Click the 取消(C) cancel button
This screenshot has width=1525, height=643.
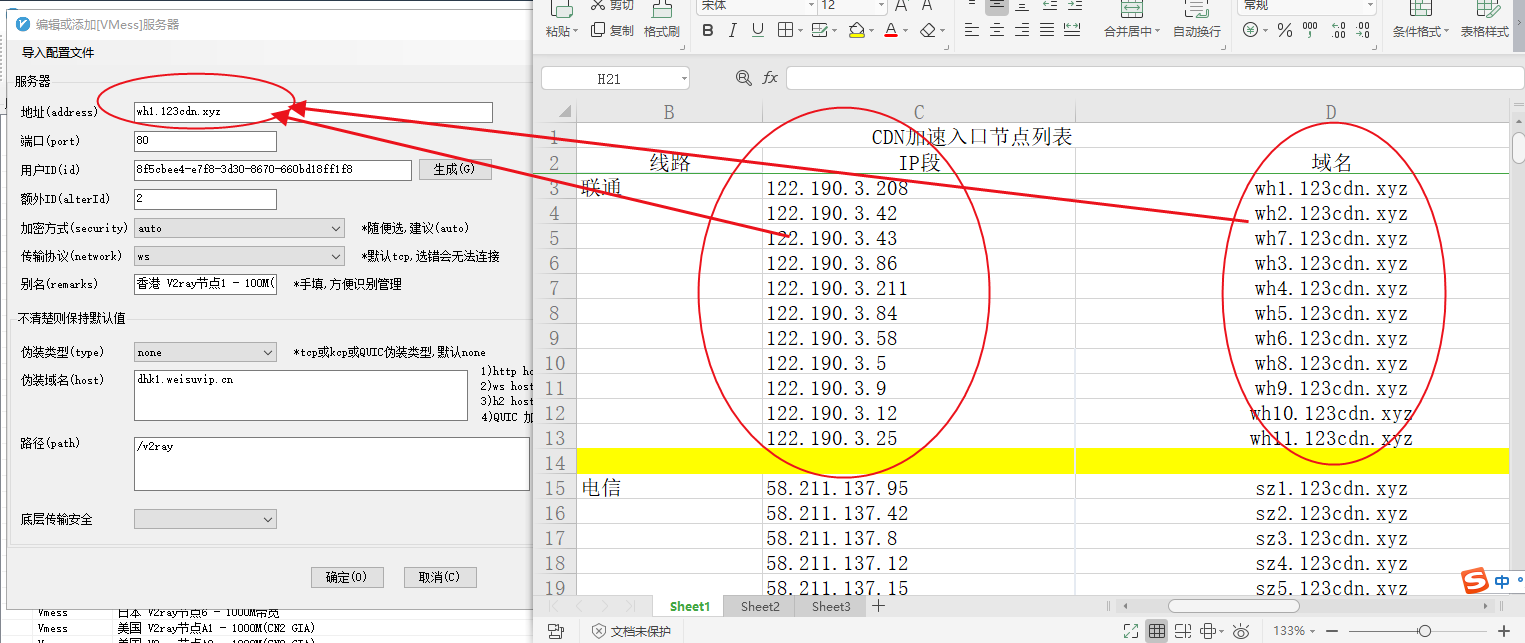[440, 577]
